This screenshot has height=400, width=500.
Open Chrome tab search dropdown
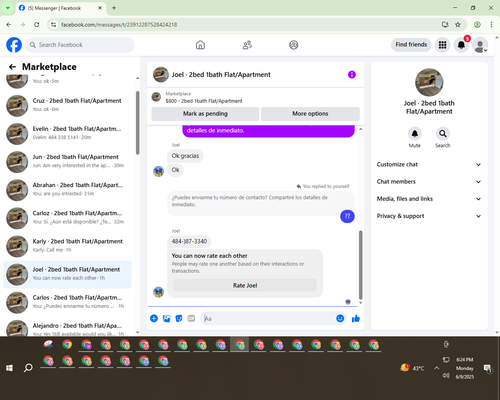point(8,8)
